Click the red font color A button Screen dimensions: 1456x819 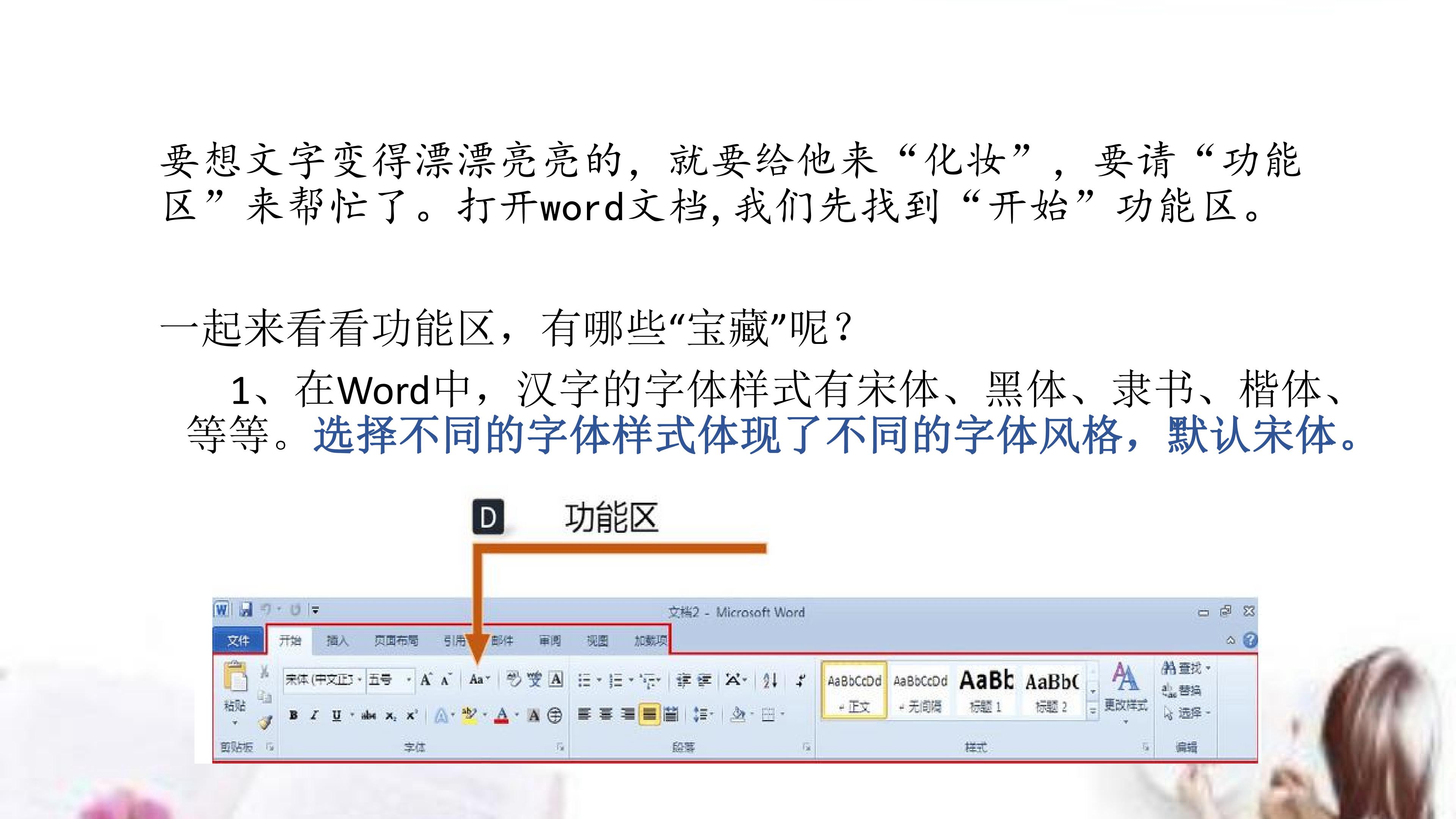pos(501,715)
